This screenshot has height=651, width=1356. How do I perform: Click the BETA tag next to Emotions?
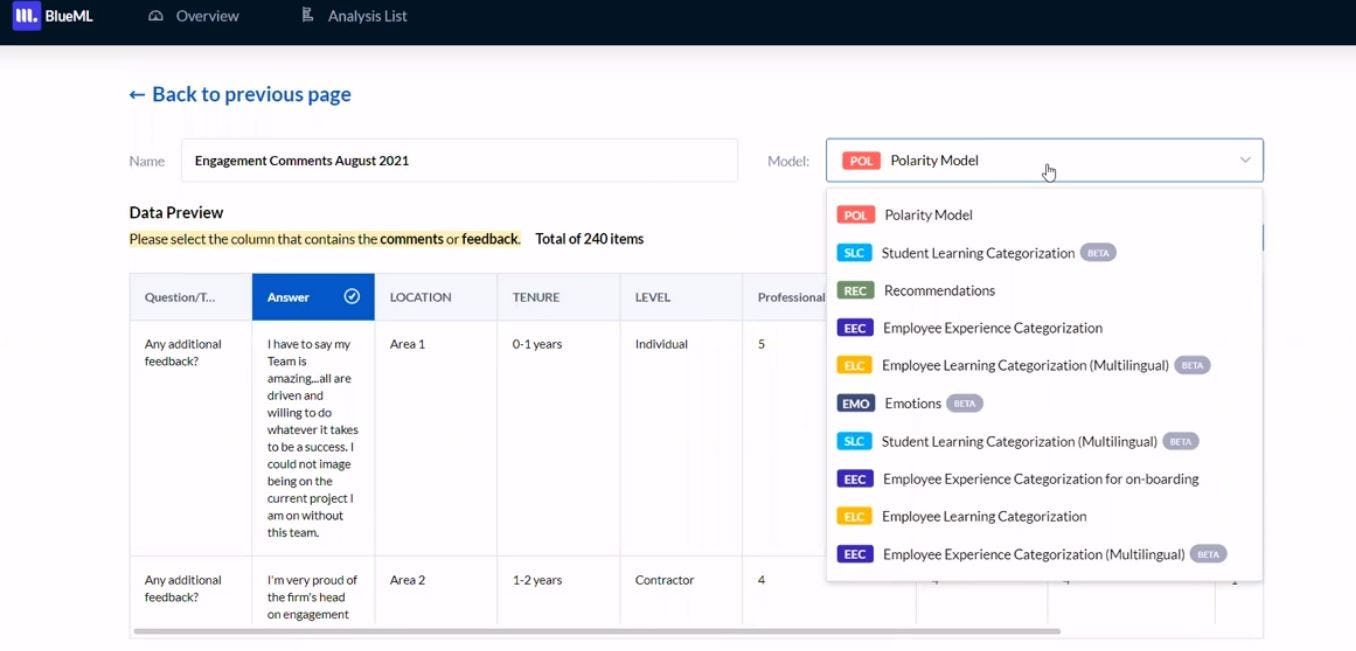coord(965,404)
